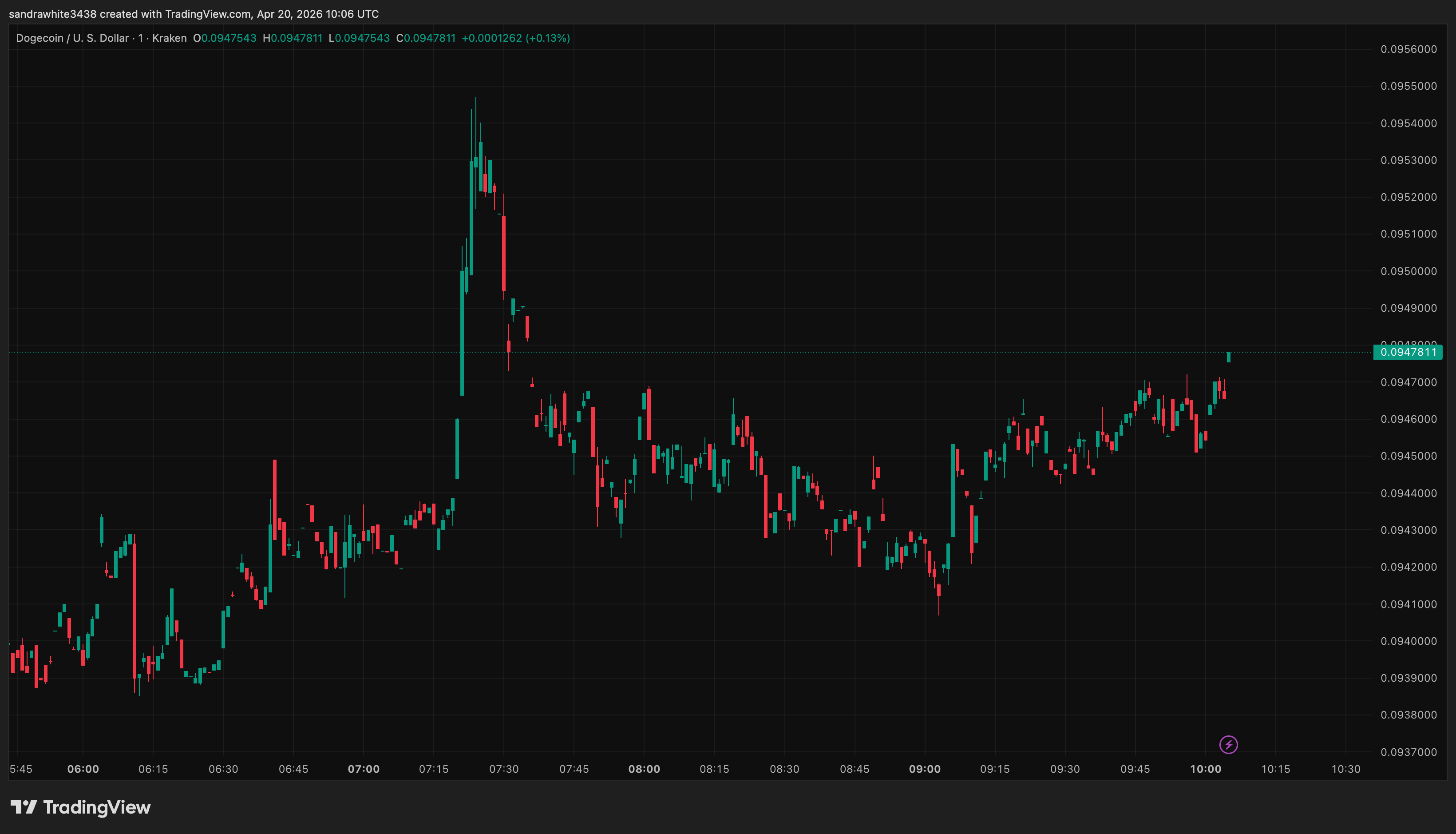Click the 0.0954000 price axis label
The height and width of the screenshot is (834, 1456).
[x=1409, y=123]
